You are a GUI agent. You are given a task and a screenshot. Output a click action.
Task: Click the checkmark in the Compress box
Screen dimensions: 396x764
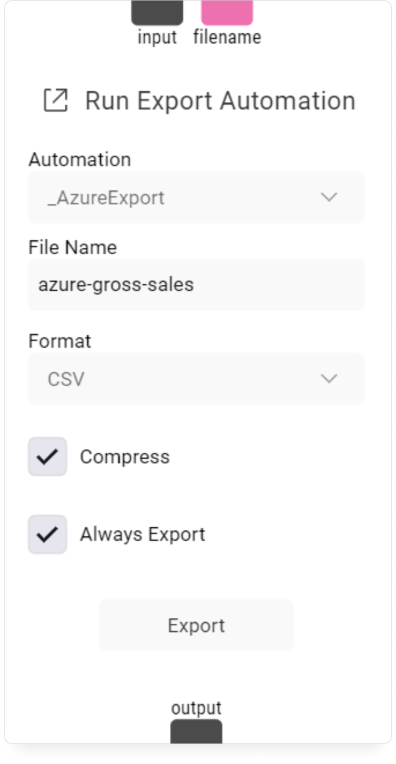[47, 457]
